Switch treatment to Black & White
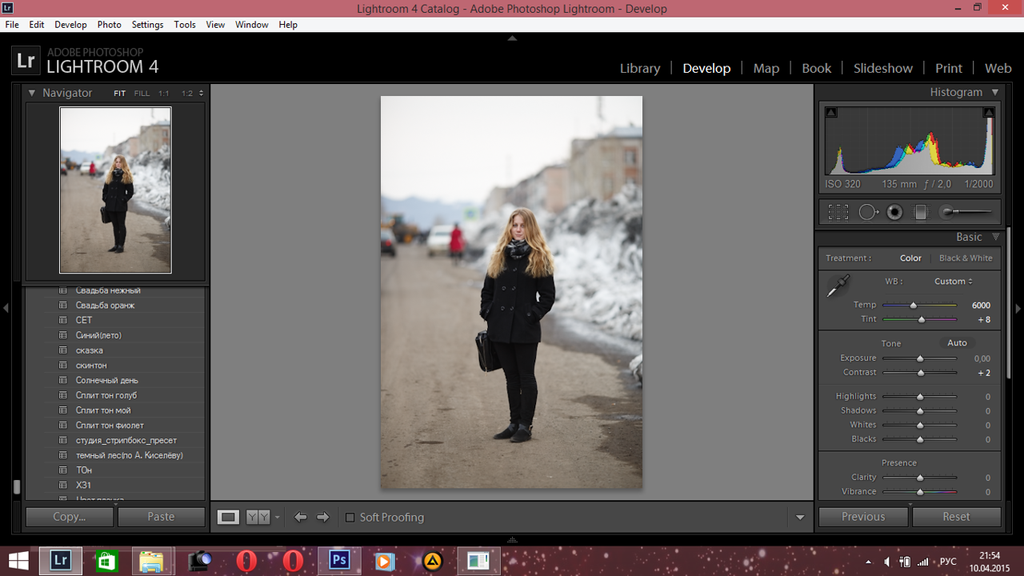 965,258
